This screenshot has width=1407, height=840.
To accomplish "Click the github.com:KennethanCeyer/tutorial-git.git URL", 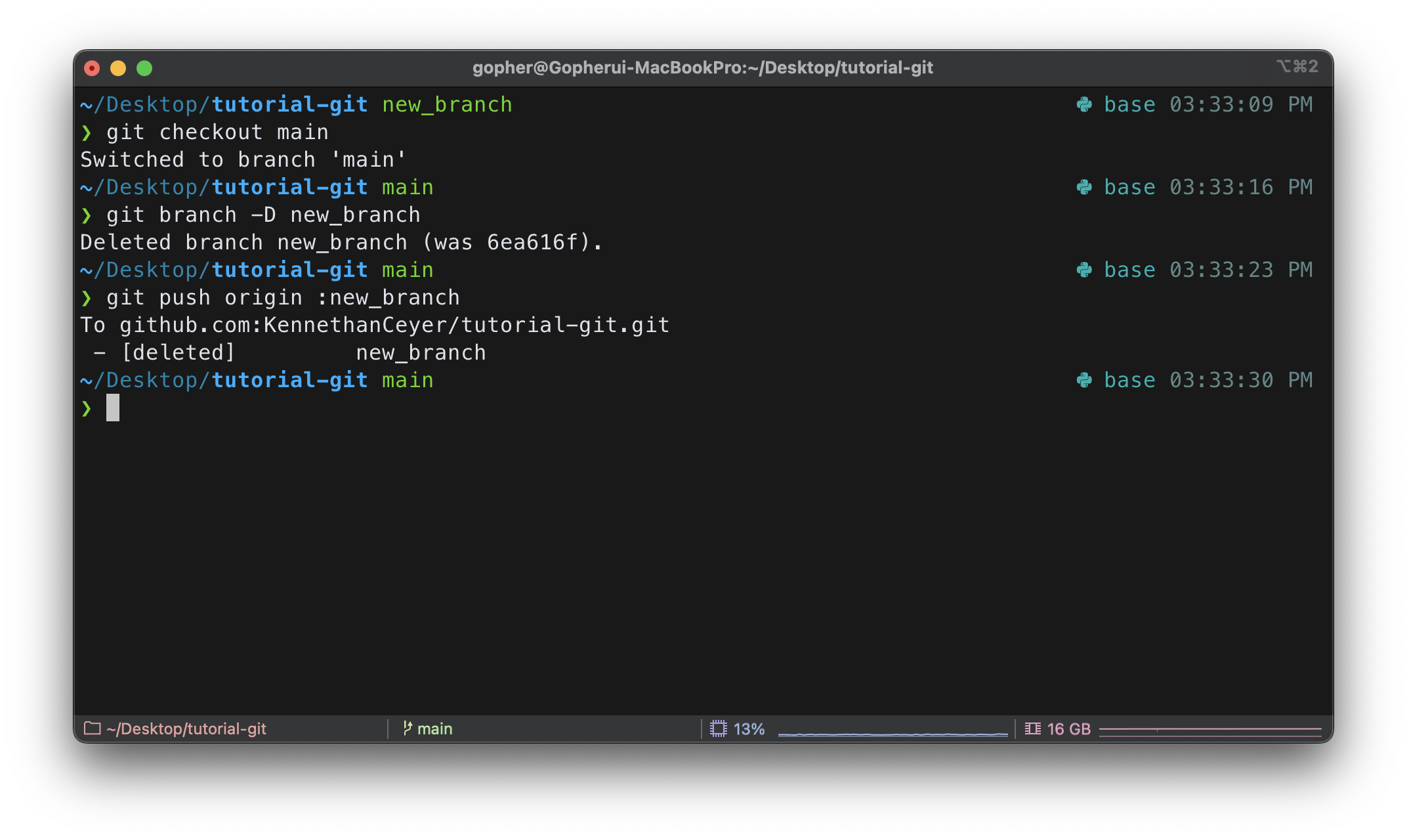I will coord(394,325).
